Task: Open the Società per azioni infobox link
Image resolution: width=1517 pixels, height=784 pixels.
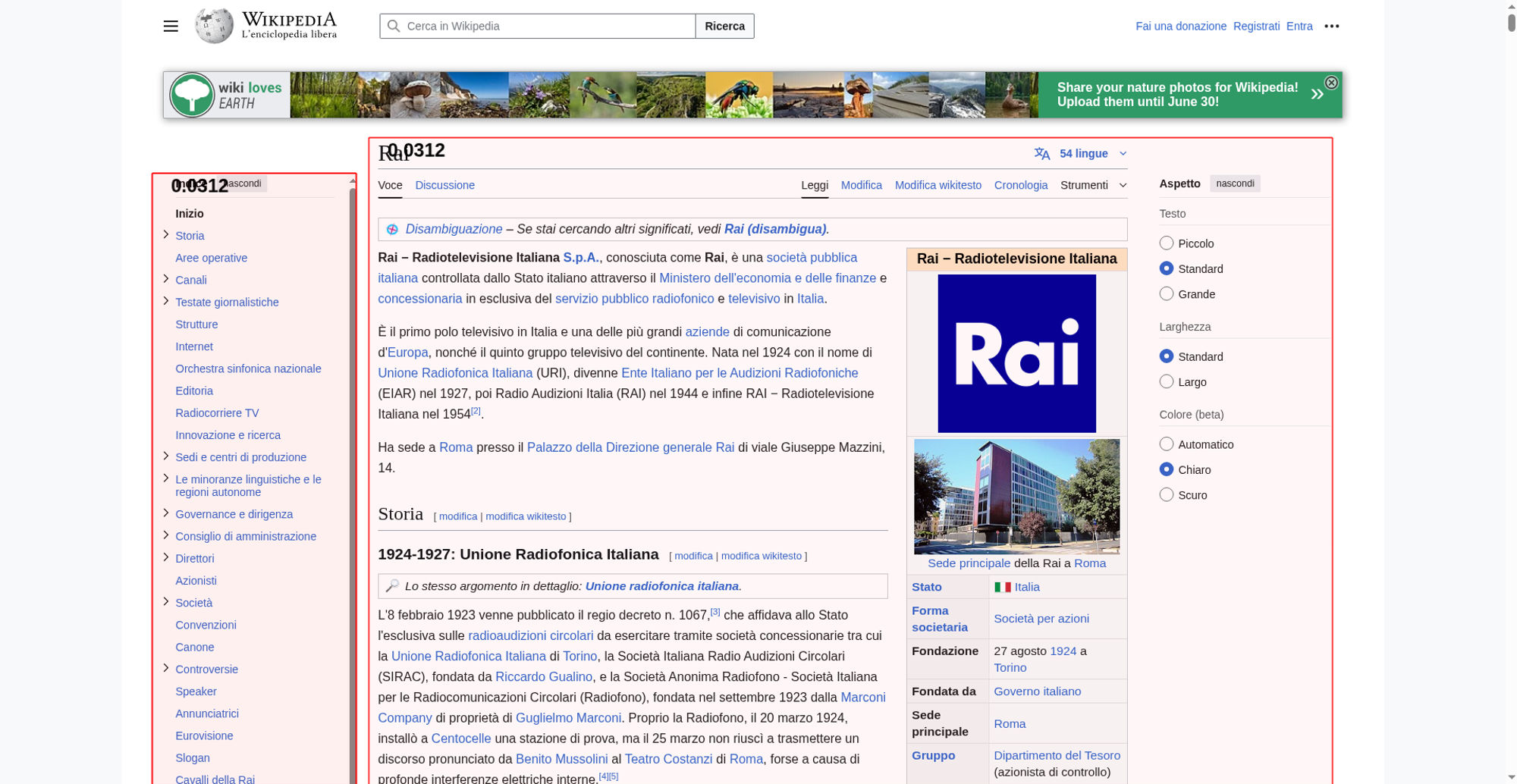Action: click(1041, 619)
